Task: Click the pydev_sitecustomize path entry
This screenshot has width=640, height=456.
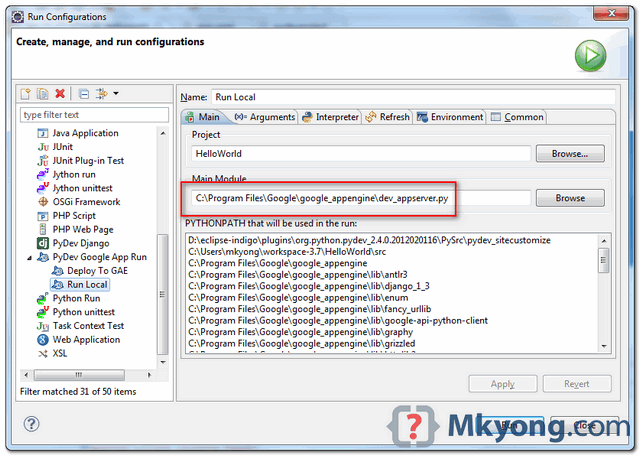Action: [x=369, y=240]
